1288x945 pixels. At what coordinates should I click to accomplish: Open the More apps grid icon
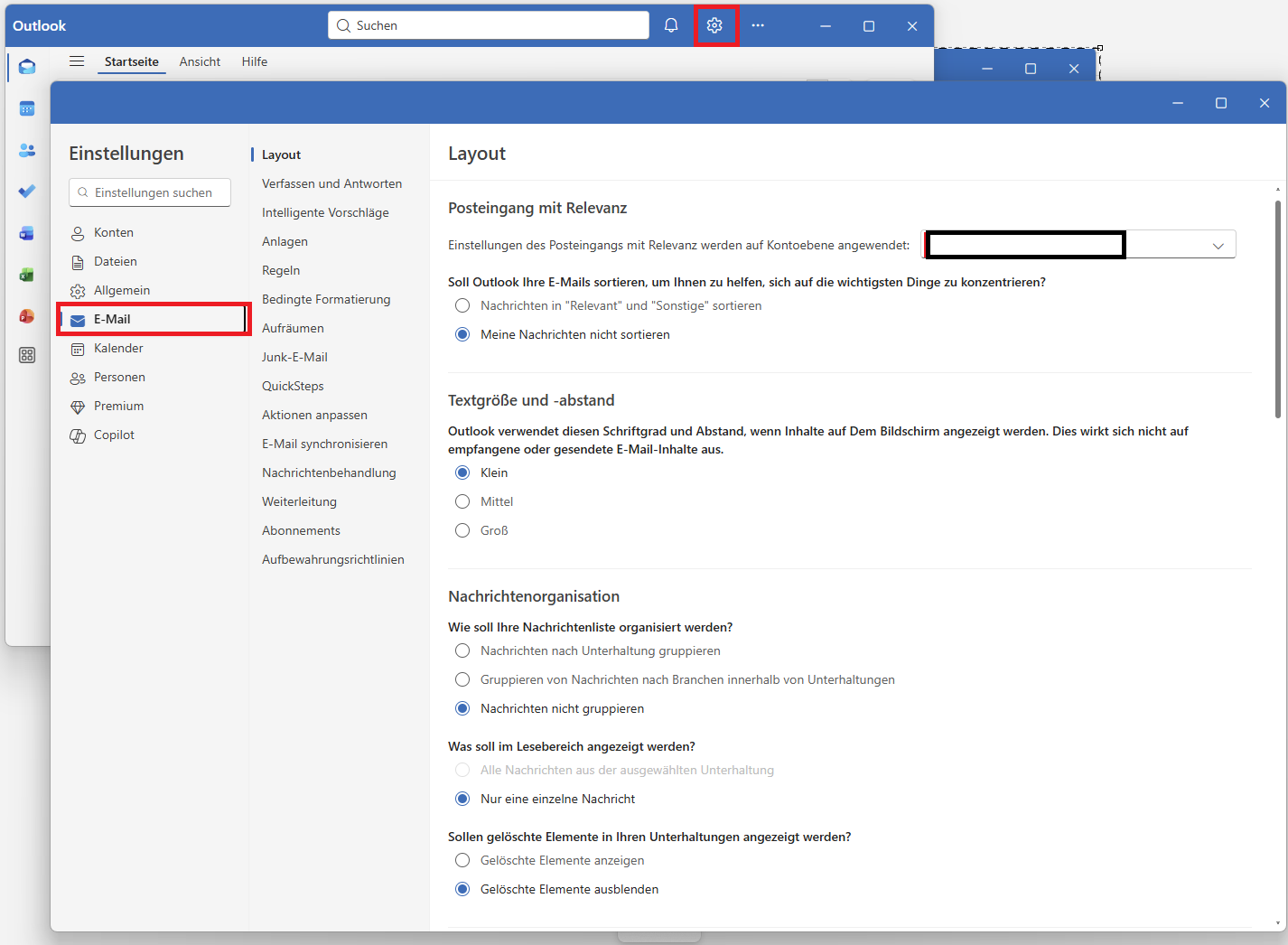[27, 355]
